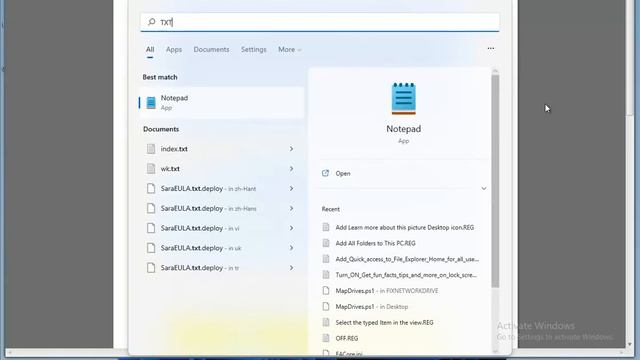Expand chevron for SaraEULA zh-Hant result
This screenshot has height=360, width=640.
tap(291, 189)
